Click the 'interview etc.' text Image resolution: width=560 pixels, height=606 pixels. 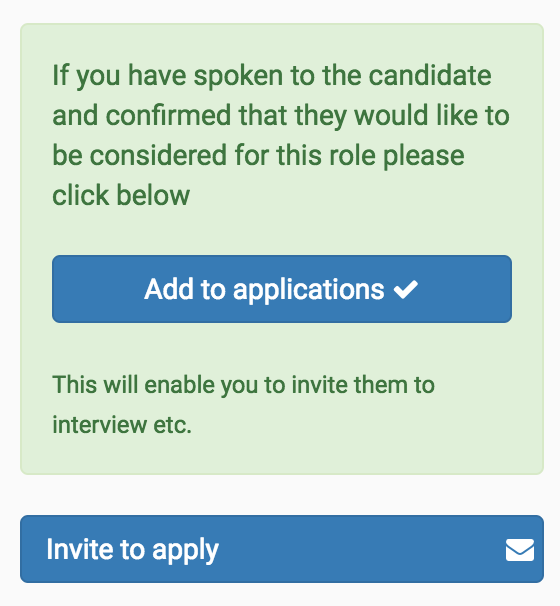[x=122, y=425]
